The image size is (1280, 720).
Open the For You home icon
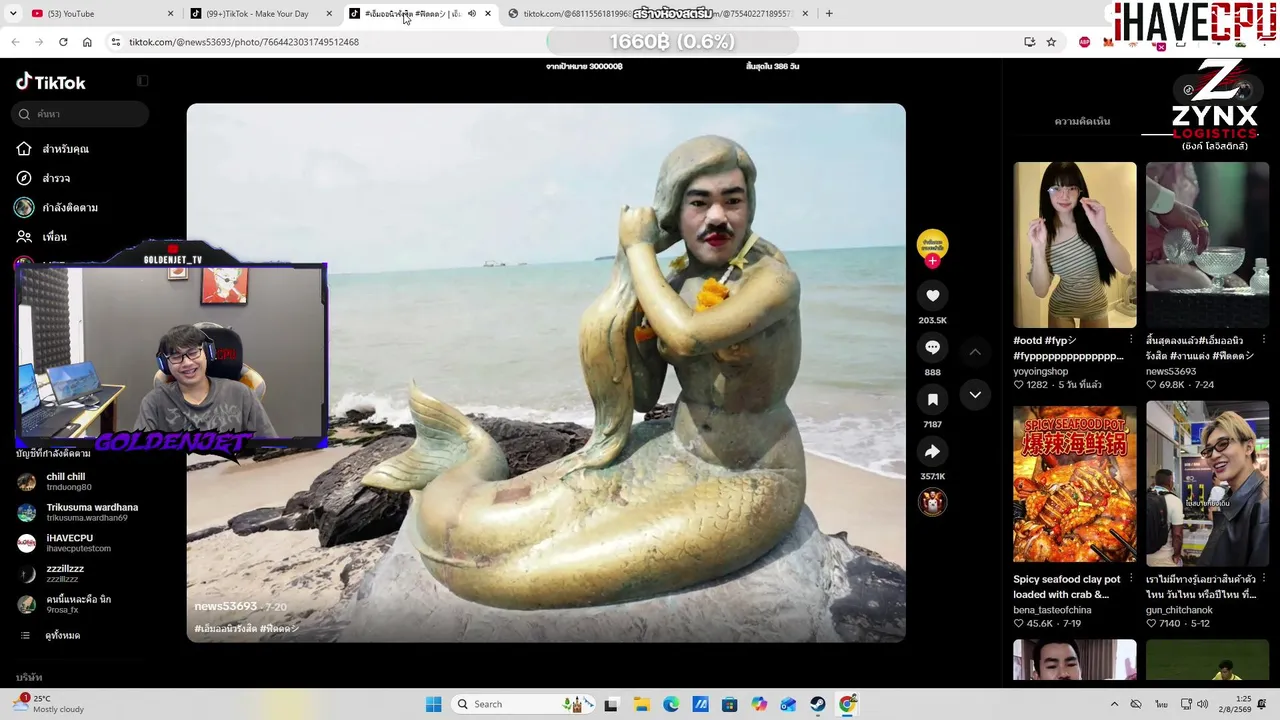(24, 149)
